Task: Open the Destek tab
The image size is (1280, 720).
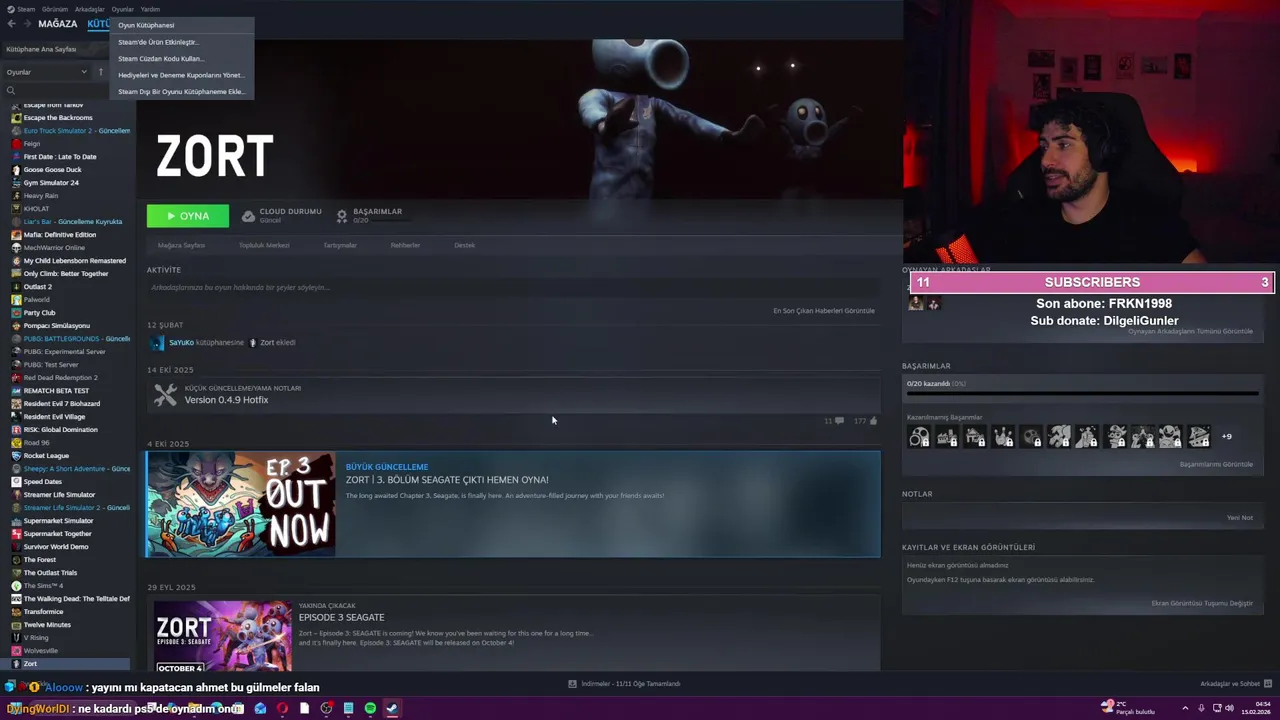Action: tap(465, 245)
